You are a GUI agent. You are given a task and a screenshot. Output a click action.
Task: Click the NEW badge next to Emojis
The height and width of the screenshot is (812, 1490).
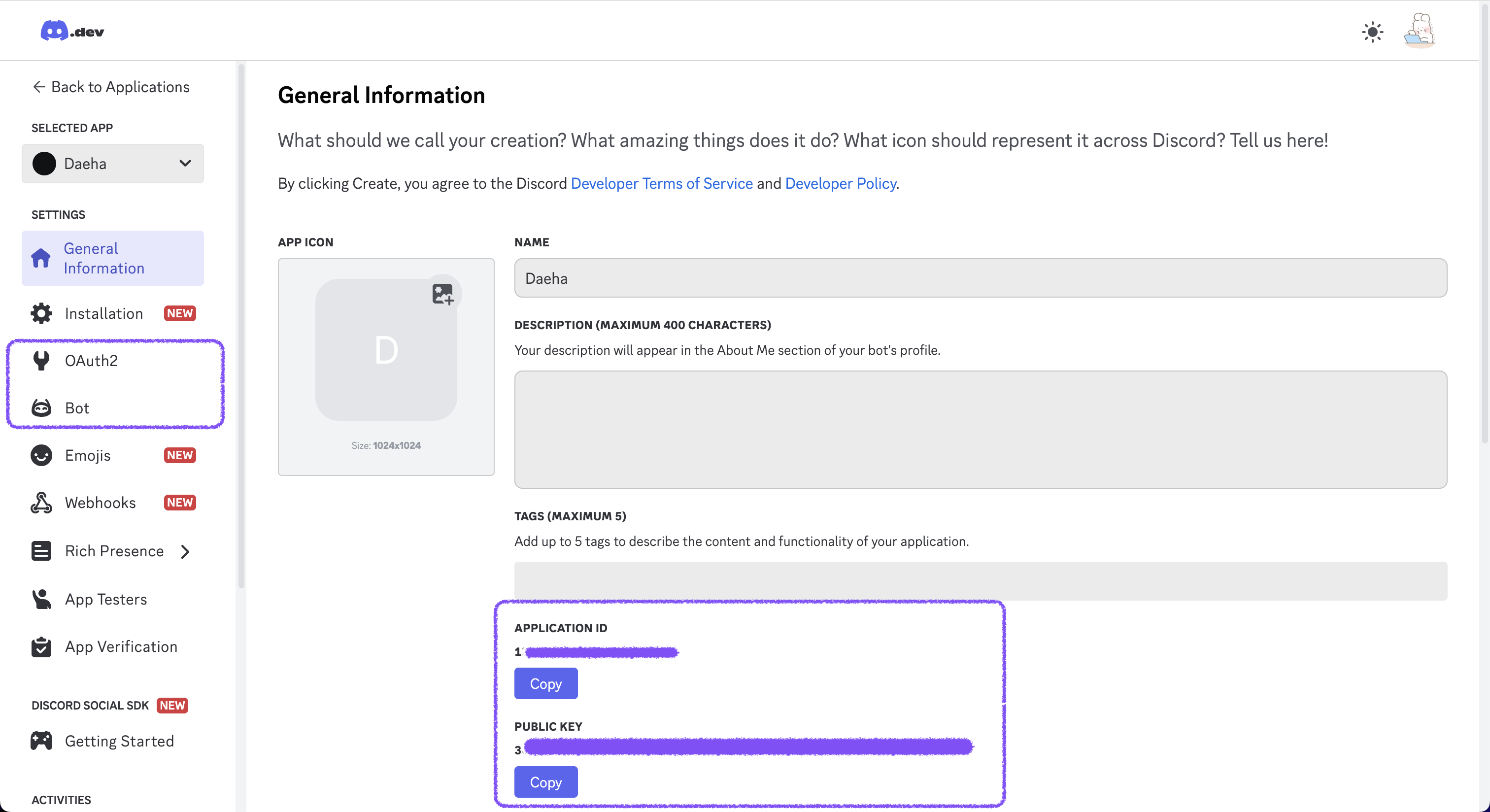[180, 456]
